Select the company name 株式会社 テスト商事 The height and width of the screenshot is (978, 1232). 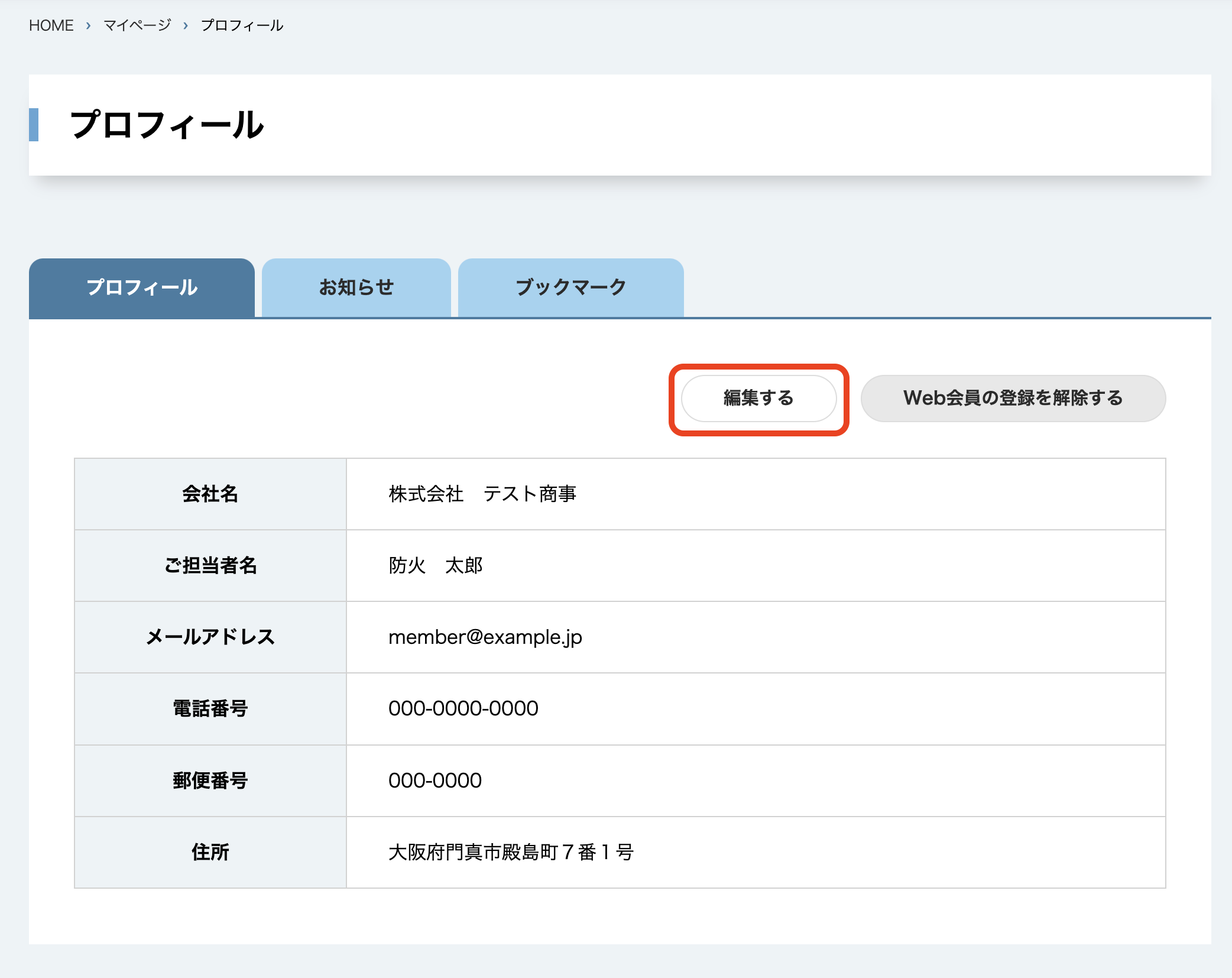(x=483, y=494)
